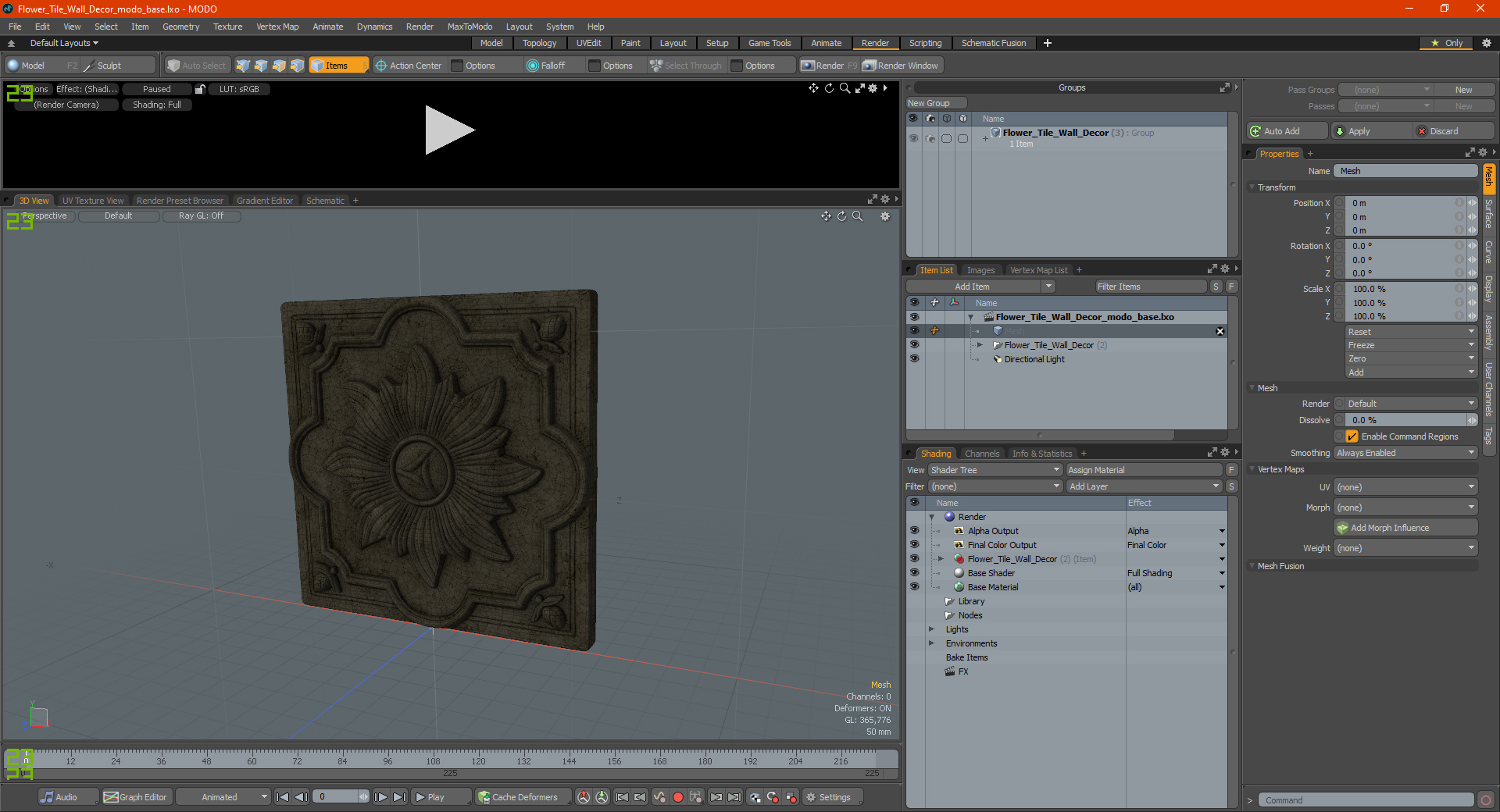Click the Play button in the timeline
Image resolution: width=1500 pixels, height=812 pixels.
tap(440, 797)
